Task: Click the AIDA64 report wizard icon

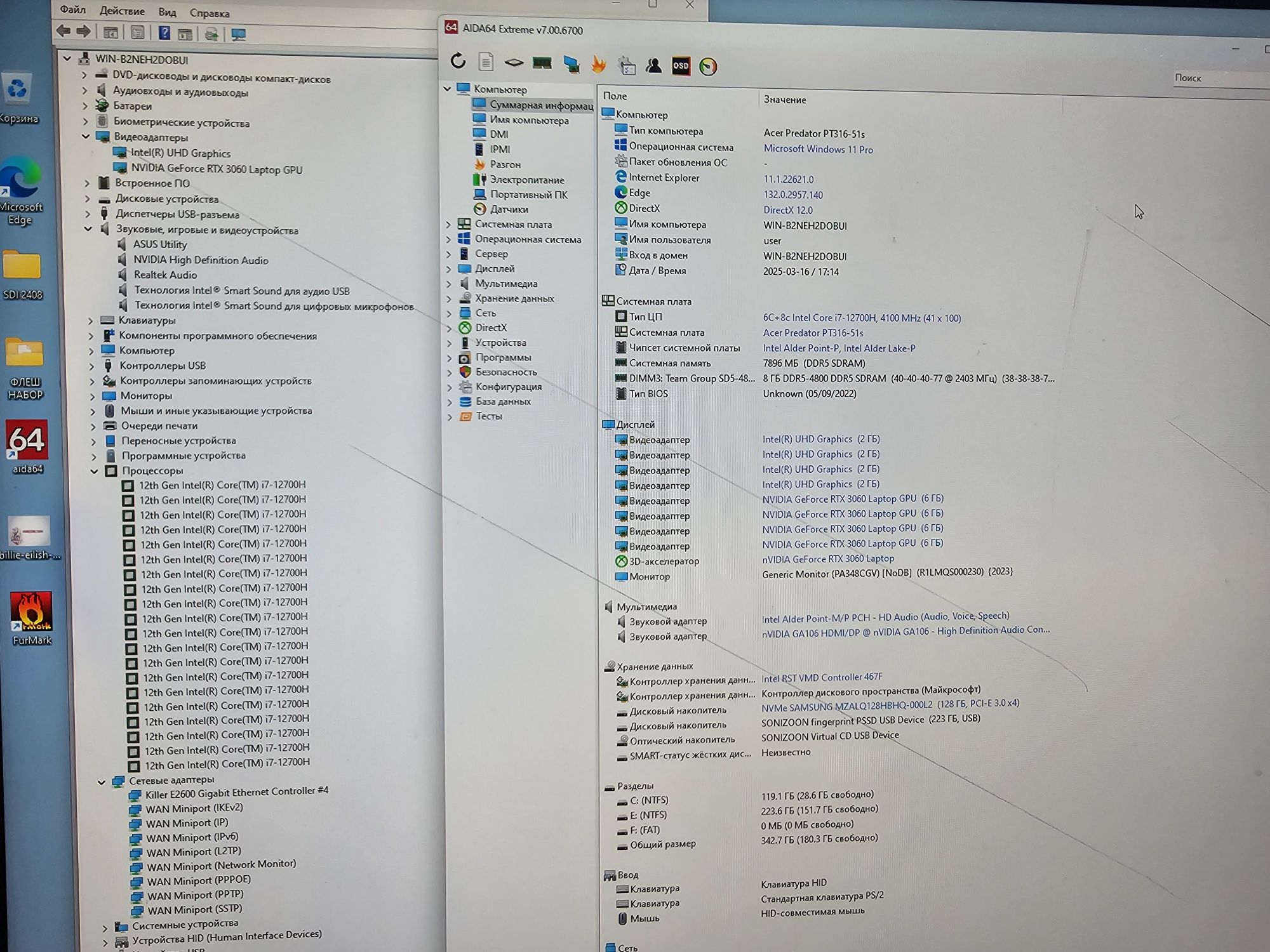Action: 626,65
